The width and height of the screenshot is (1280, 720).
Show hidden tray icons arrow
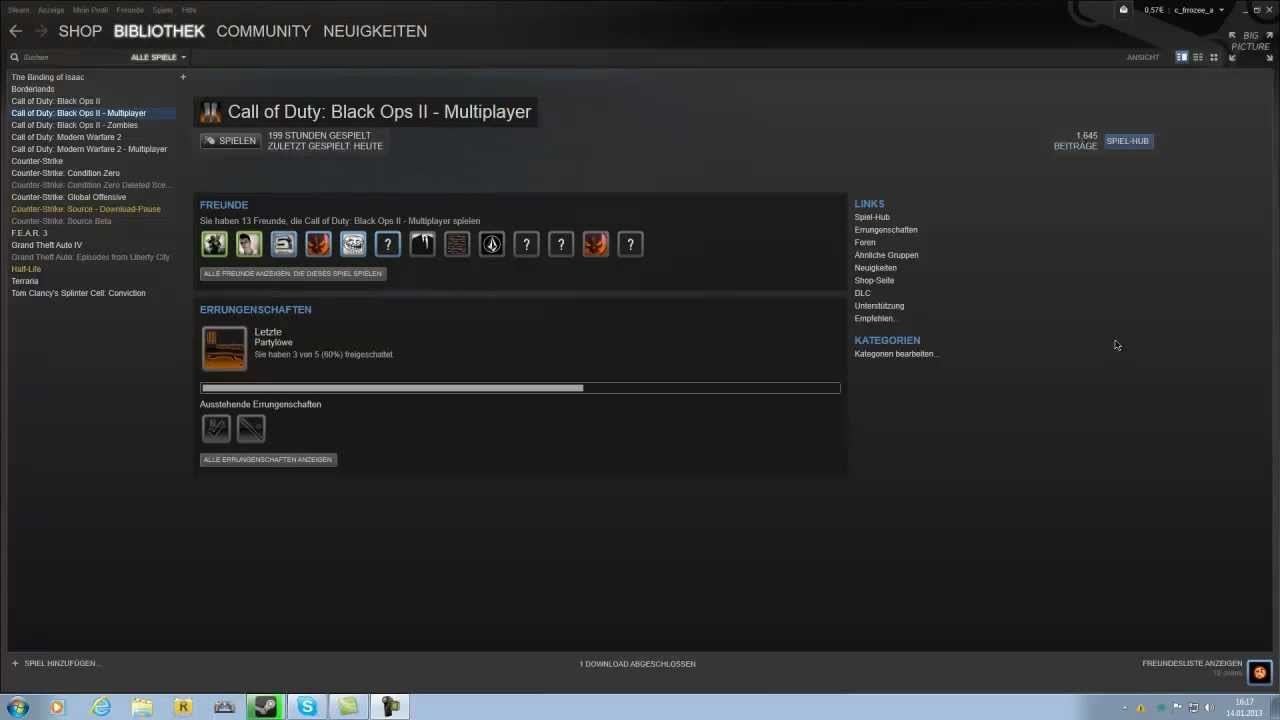point(1124,707)
